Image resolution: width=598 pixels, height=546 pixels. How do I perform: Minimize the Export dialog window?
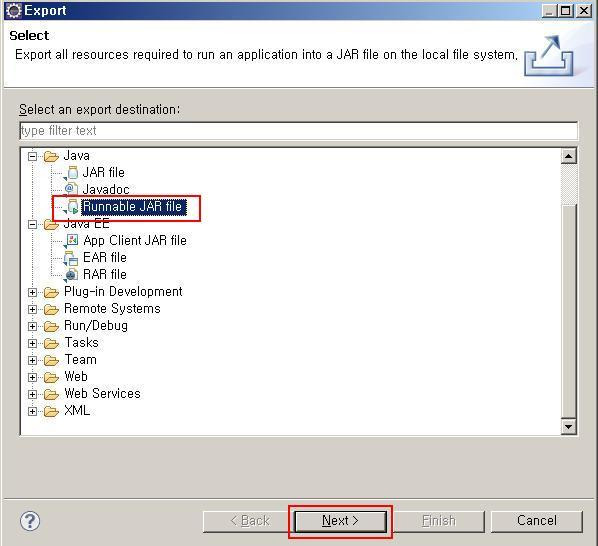549,10
